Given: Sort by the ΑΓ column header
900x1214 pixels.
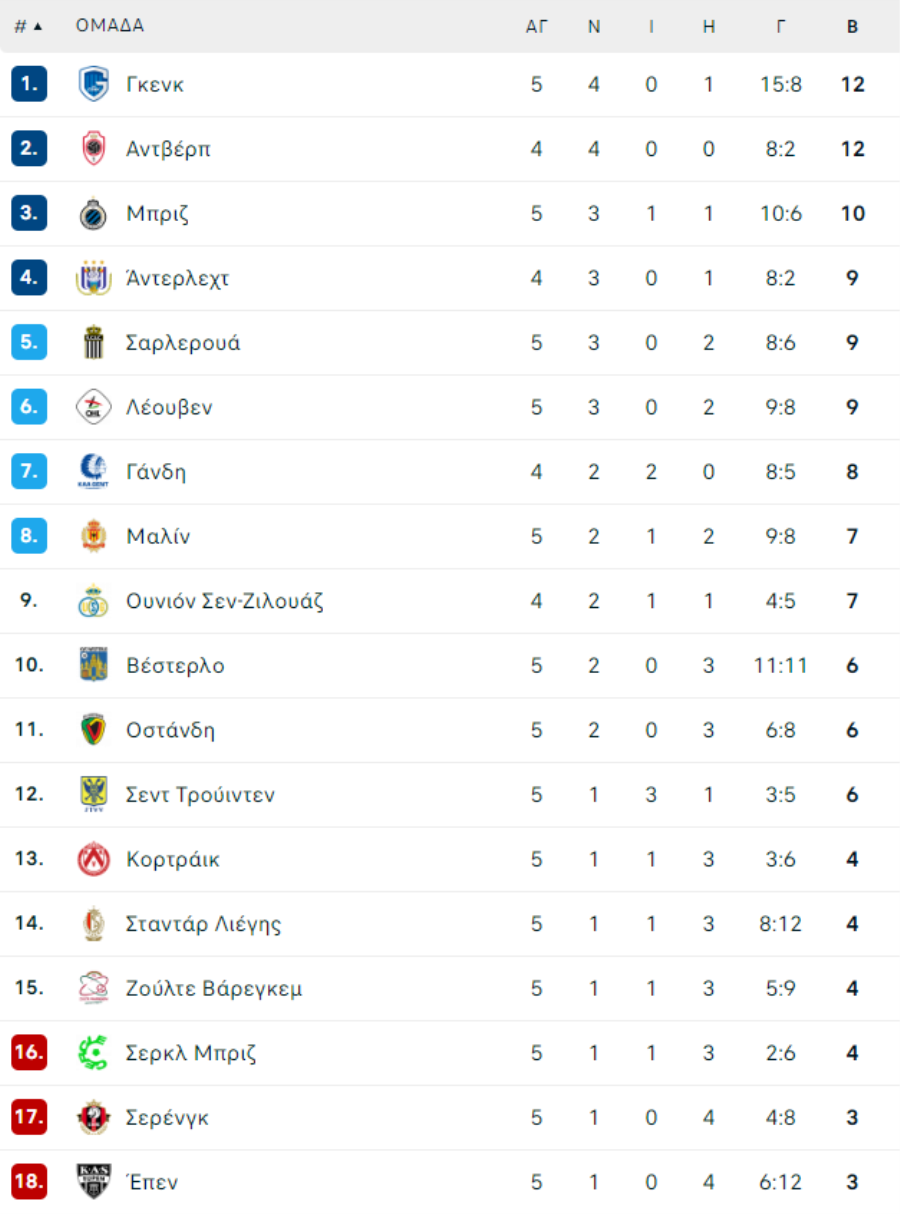Looking at the screenshot, I should pyautogui.click(x=537, y=27).
